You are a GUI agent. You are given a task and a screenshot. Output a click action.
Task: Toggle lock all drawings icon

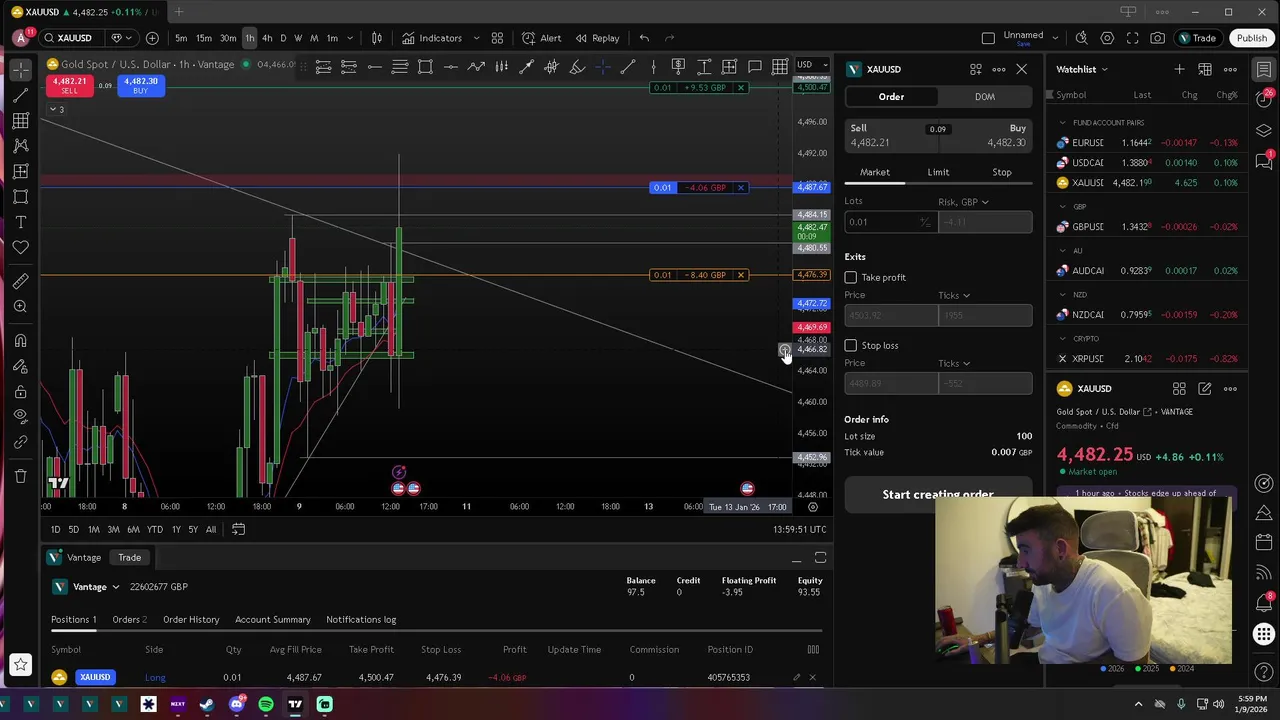(x=20, y=391)
